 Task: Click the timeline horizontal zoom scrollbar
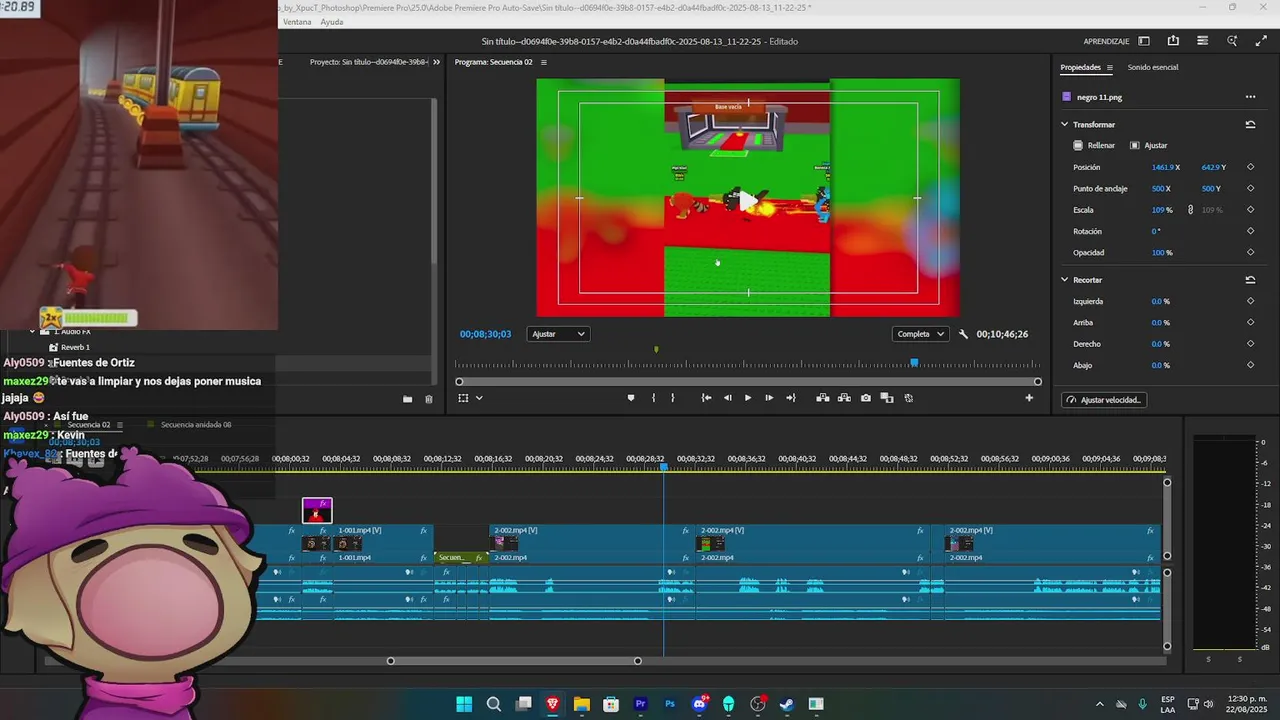514,661
